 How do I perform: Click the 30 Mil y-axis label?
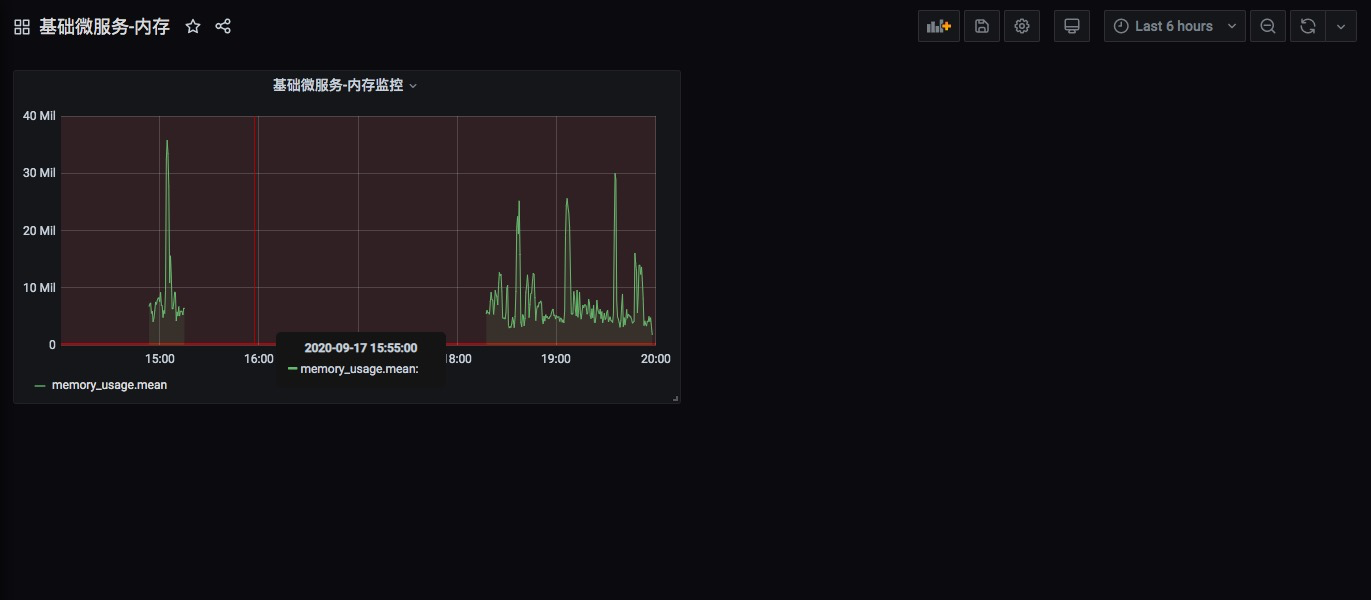40,173
